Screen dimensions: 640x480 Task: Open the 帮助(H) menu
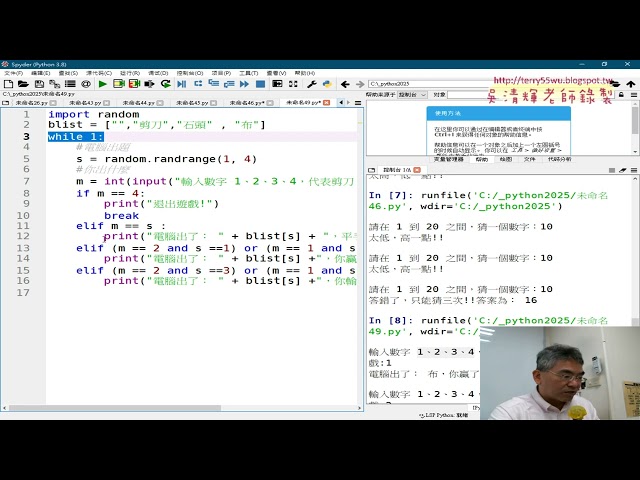tap(304, 73)
